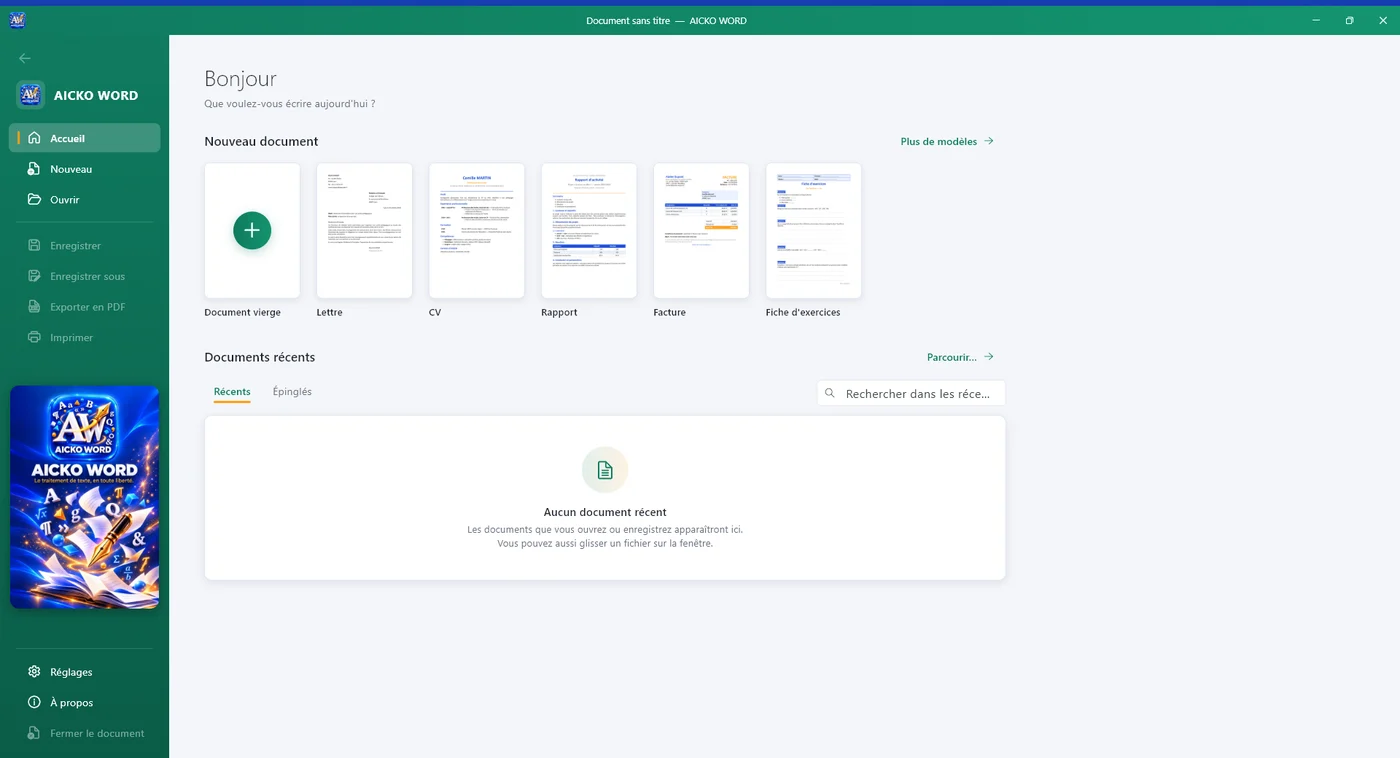Click the Fermer le document label text
This screenshot has height=758, width=1400.
tap(97, 734)
